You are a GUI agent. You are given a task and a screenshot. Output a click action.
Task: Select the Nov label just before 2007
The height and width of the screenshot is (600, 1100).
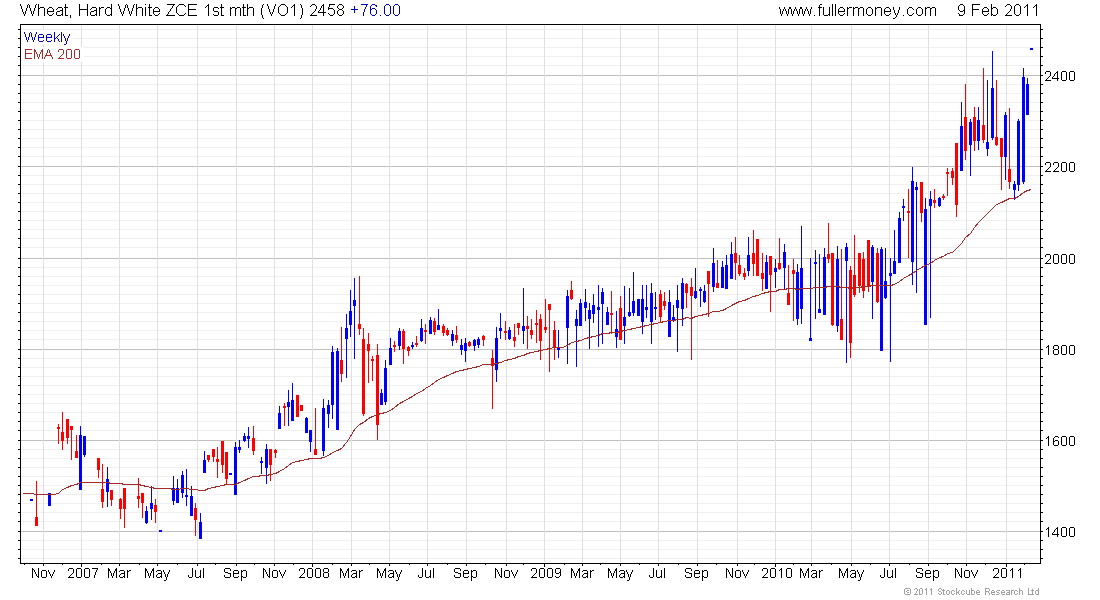43,573
